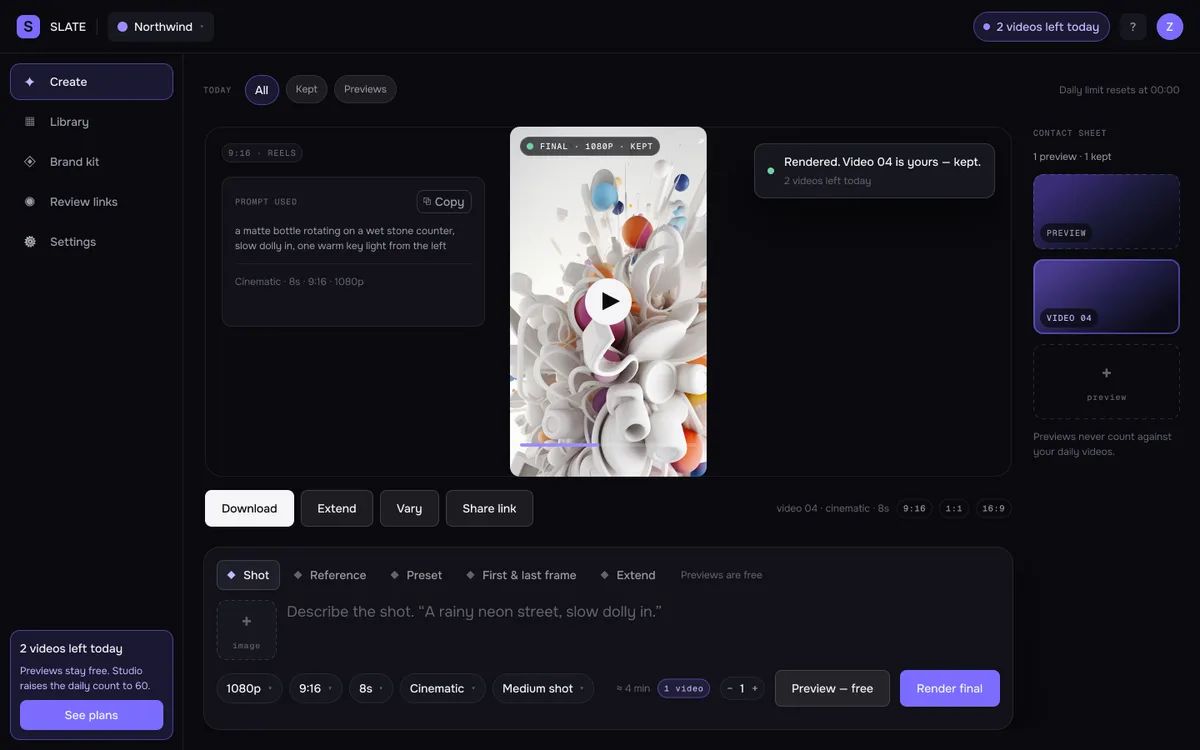The height and width of the screenshot is (750, 1200).
Task: Click the Share link button
Action: (489, 508)
